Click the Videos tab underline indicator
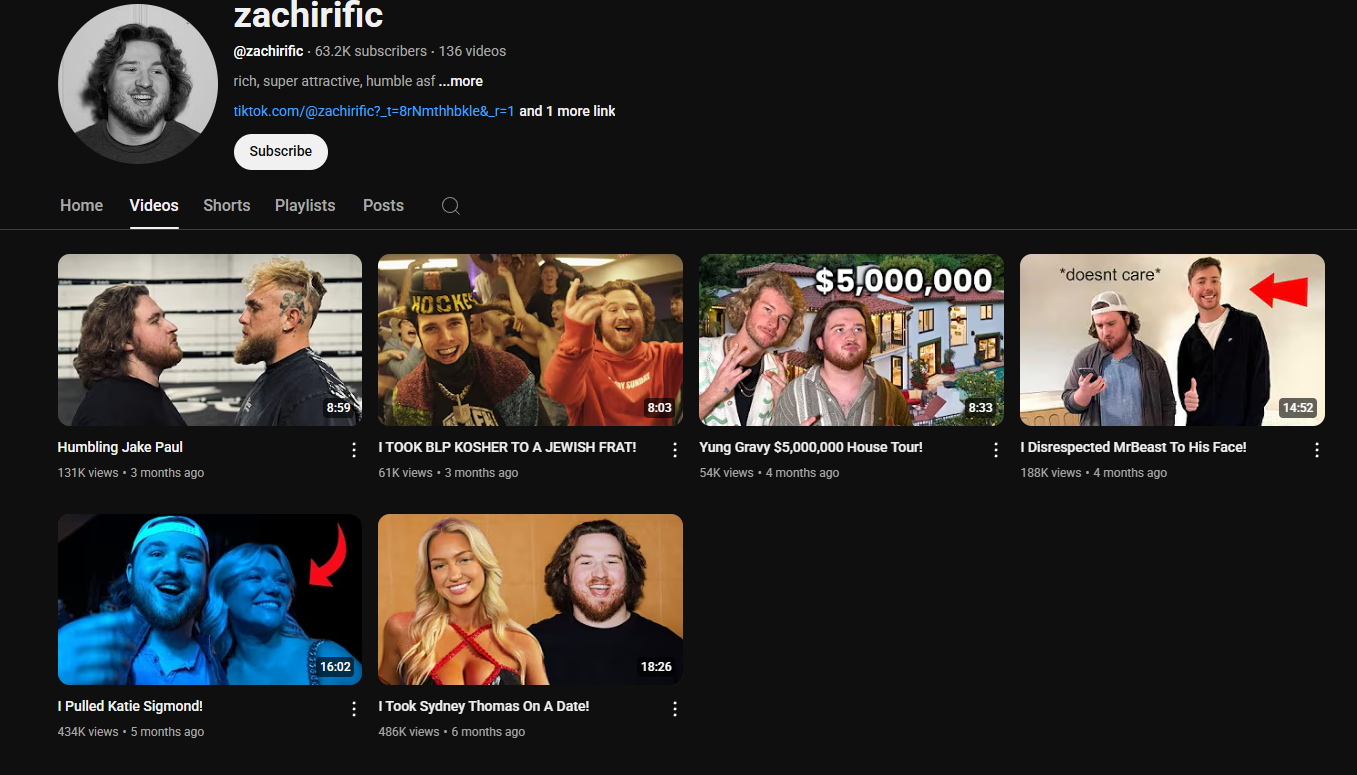 click(153, 228)
